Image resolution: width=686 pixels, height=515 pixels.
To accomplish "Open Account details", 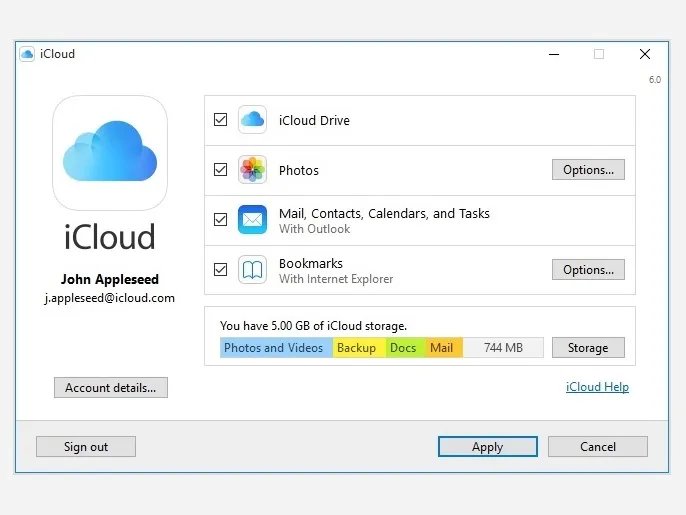I will coord(111,388).
